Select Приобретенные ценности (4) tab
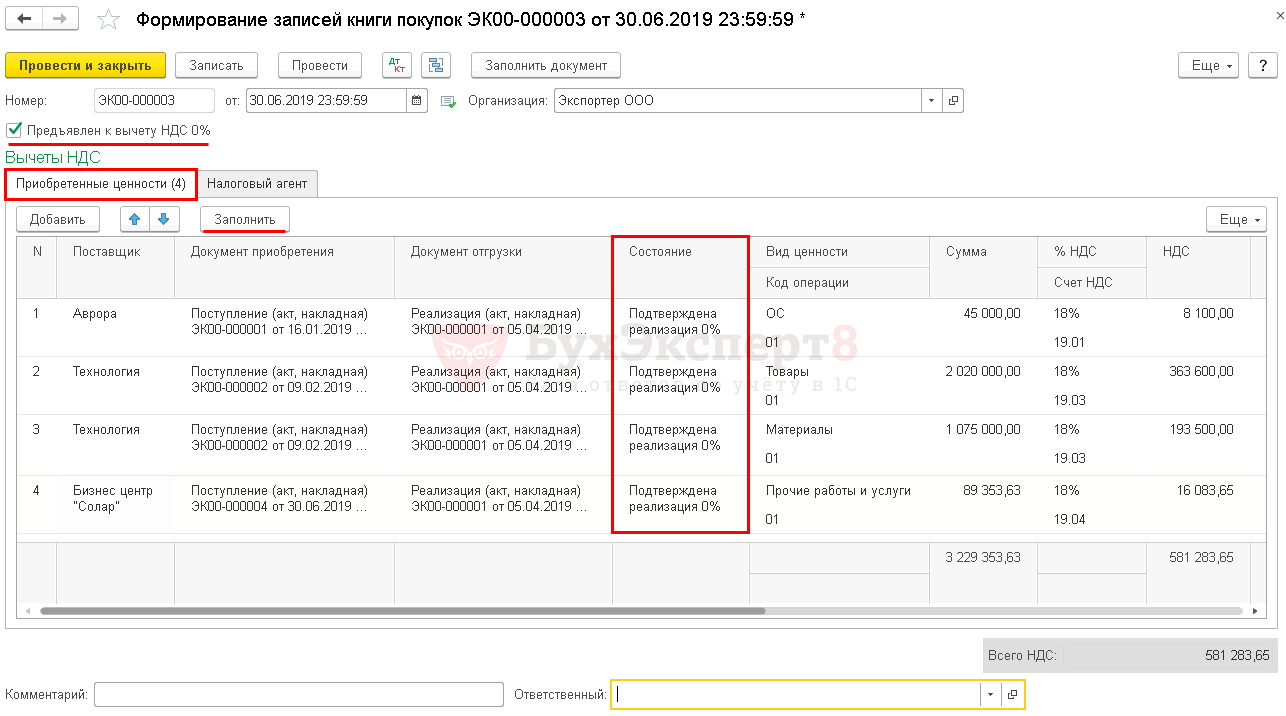The image size is (1286, 716). click(100, 184)
